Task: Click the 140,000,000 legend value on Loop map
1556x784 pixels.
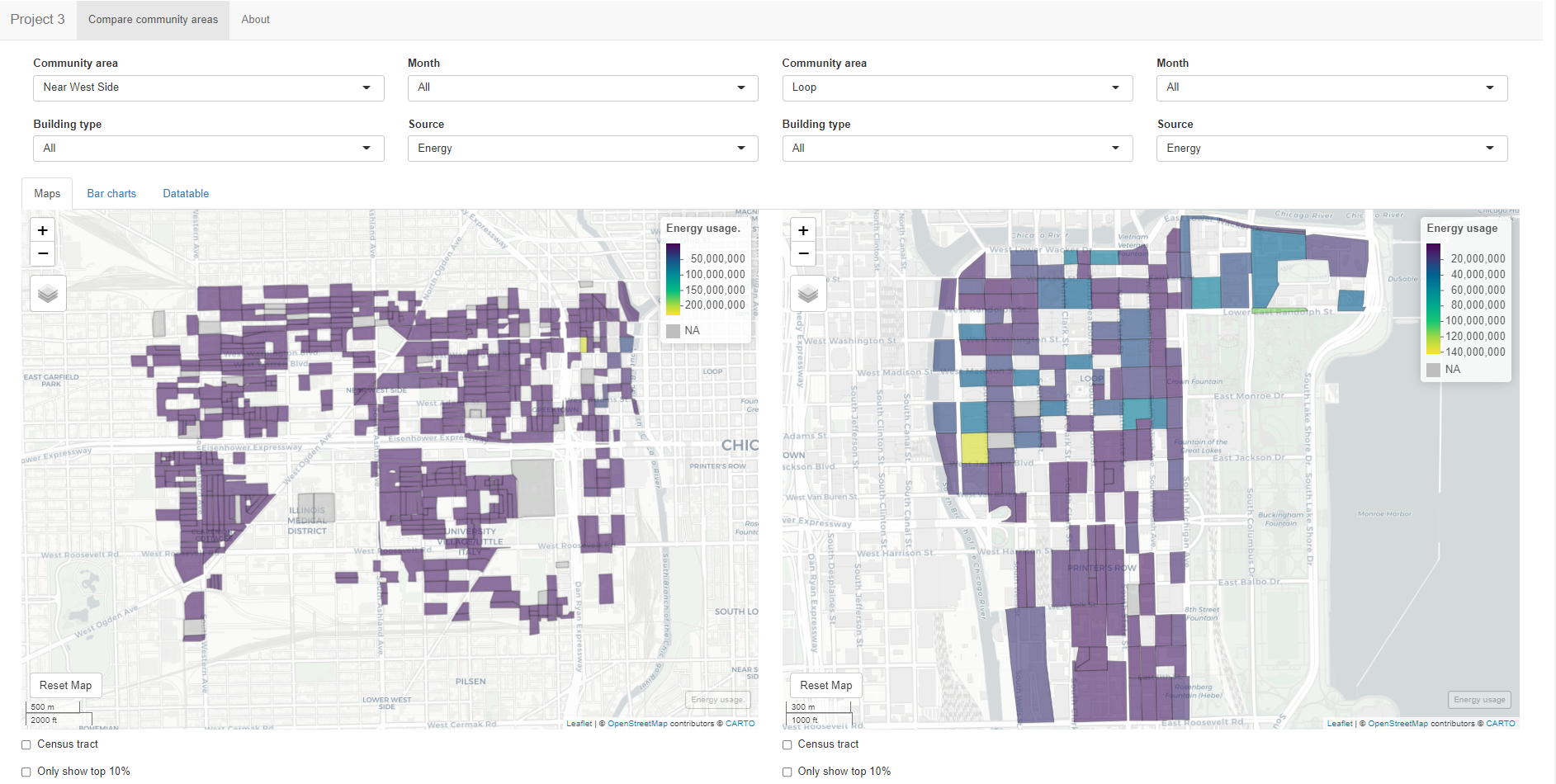Action: pos(1473,352)
